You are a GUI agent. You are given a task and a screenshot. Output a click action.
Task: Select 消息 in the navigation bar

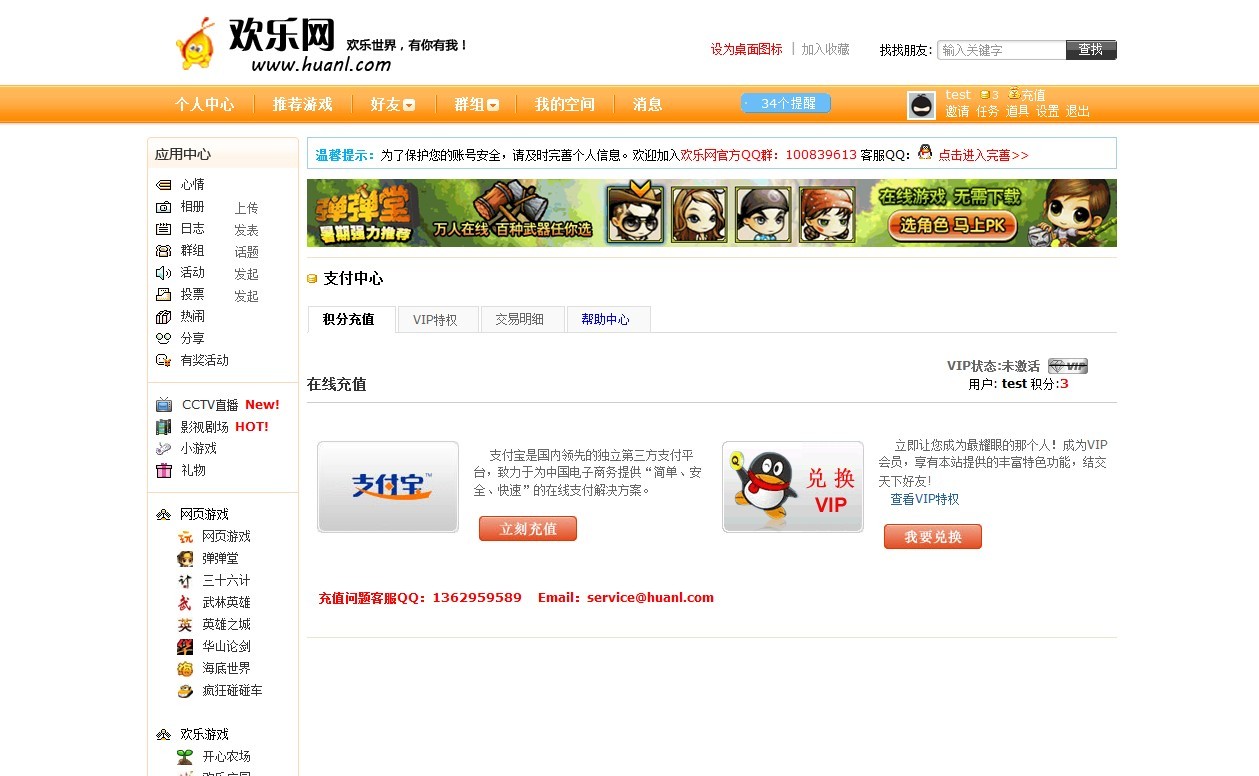click(x=648, y=104)
